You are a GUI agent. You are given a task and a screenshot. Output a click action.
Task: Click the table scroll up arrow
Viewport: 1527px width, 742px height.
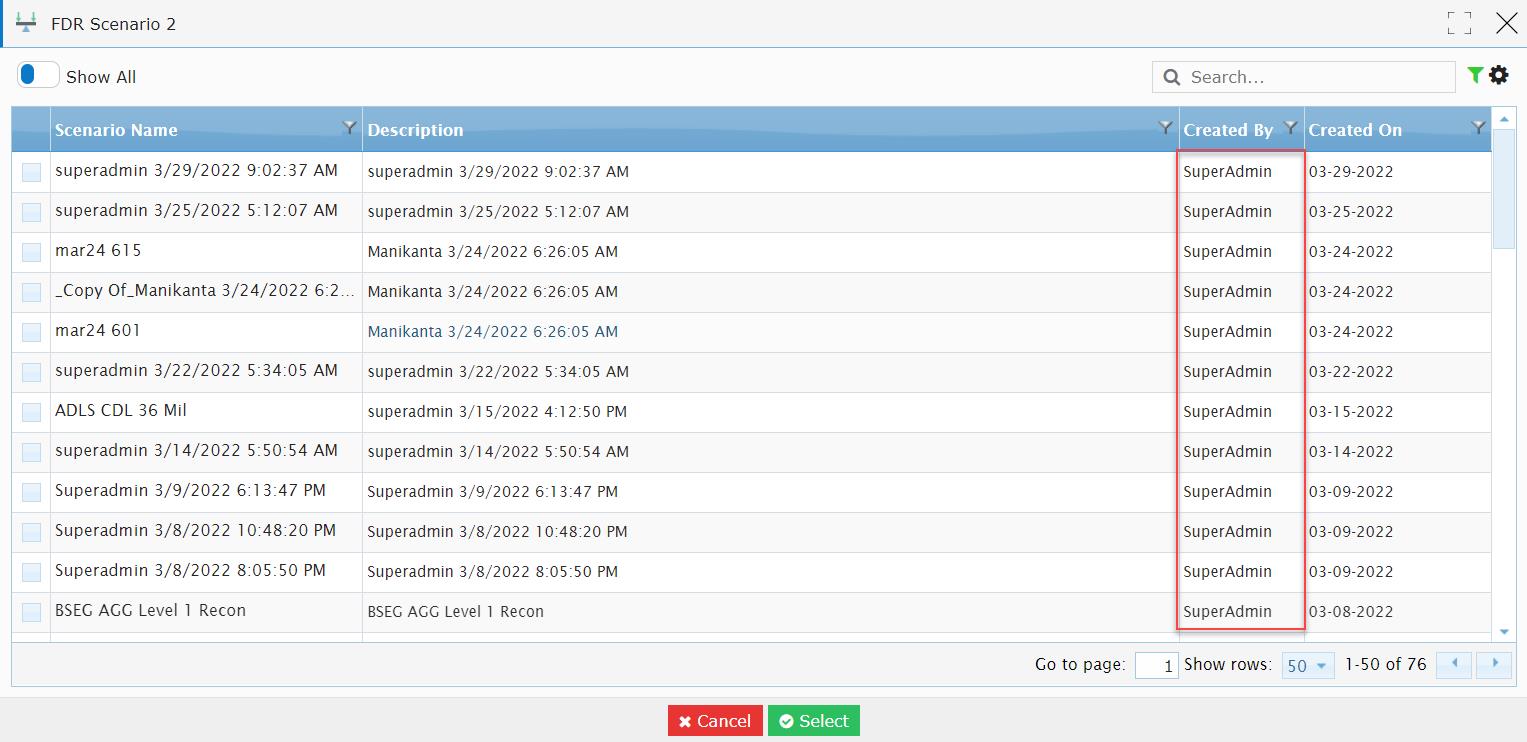(x=1504, y=119)
